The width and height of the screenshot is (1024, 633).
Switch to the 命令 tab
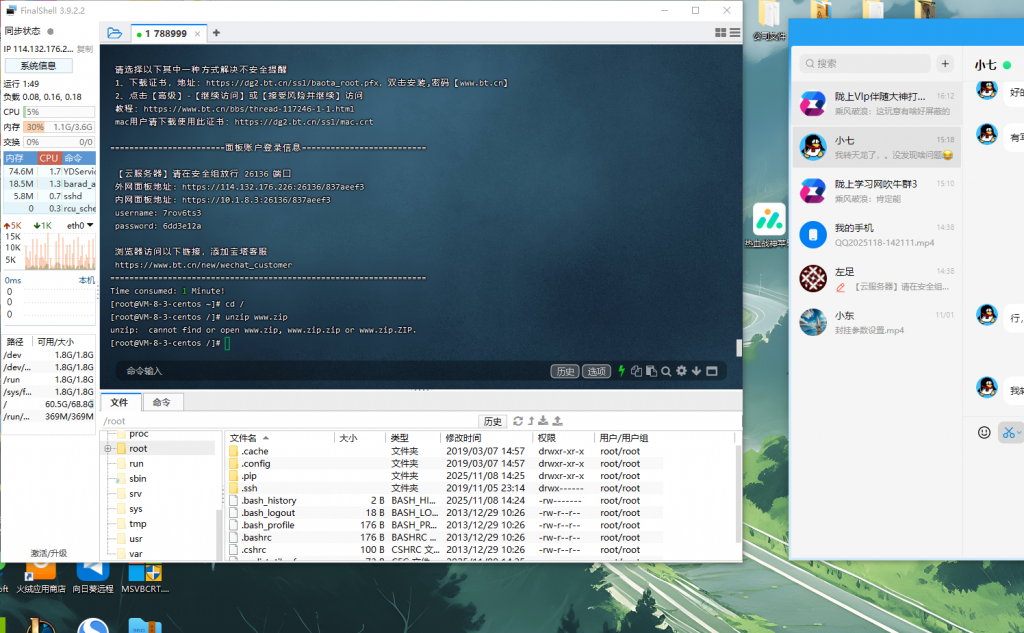tap(162, 402)
